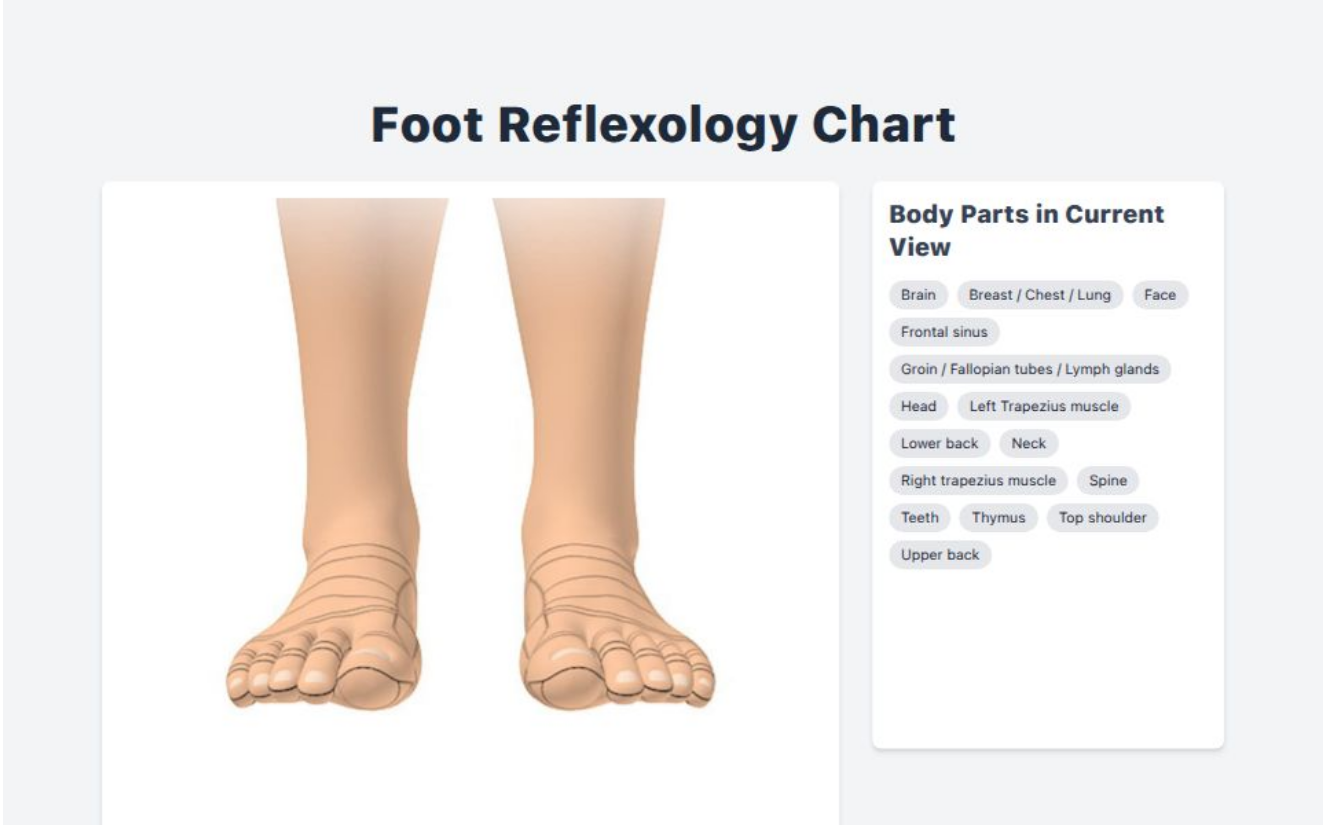Select the Thymus body part tag
The width and height of the screenshot is (1326, 825).
[x=1000, y=517]
